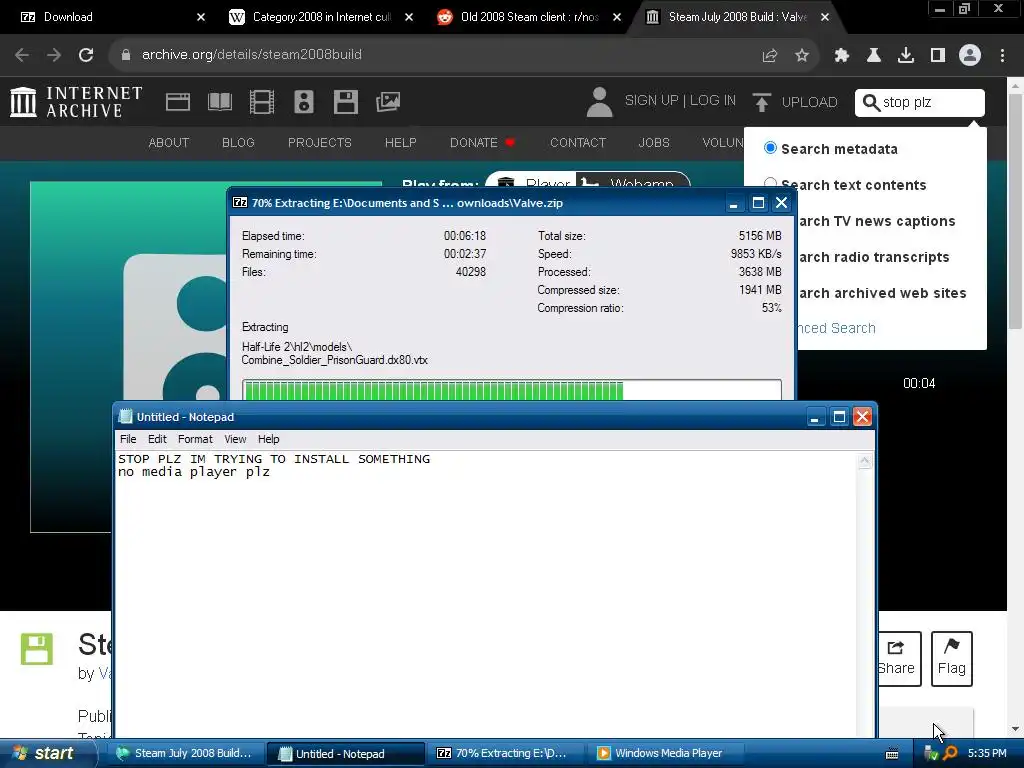Click the lab flask icon in browser toolbar
This screenshot has width=1024, height=768.
pyautogui.click(x=874, y=56)
